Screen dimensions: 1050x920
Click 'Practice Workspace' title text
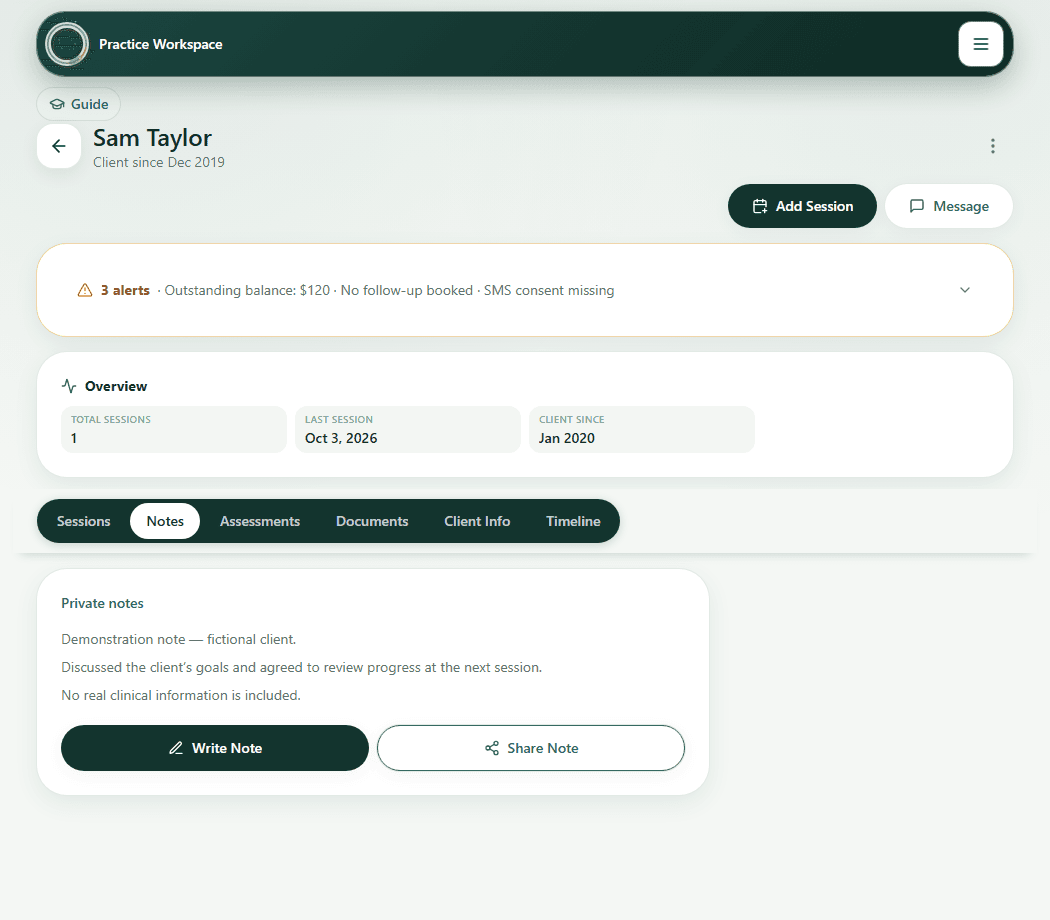pos(161,44)
